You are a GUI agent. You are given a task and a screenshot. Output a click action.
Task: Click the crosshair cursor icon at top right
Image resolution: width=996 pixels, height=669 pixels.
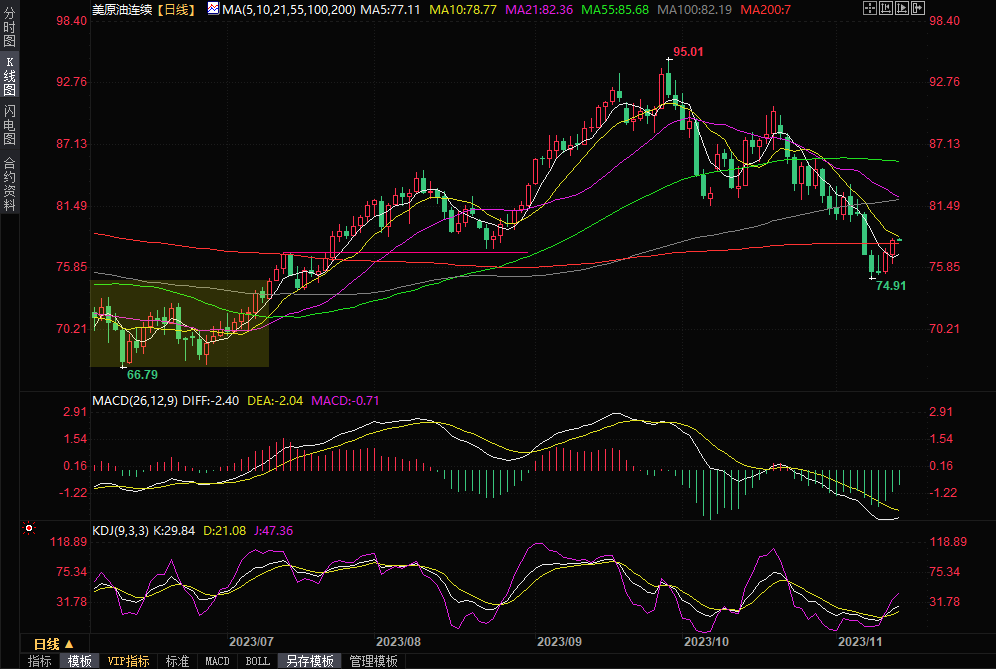tap(870, 8)
